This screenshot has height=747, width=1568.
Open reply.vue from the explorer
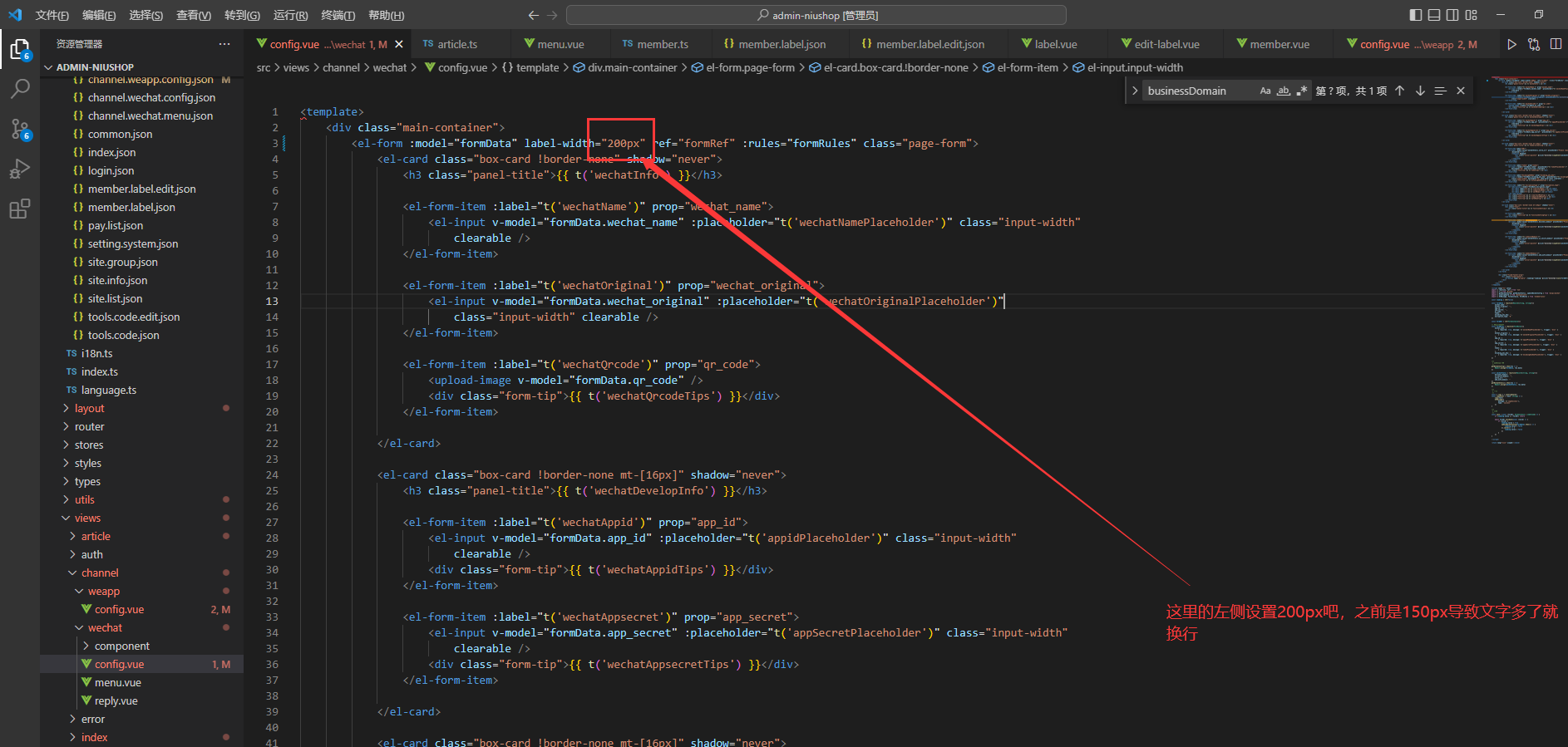(x=116, y=700)
